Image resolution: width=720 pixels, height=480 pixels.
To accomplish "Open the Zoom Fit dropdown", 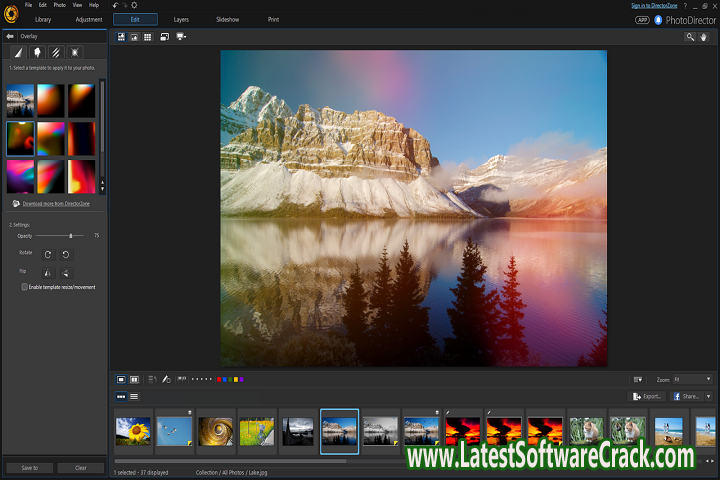I will click(693, 379).
